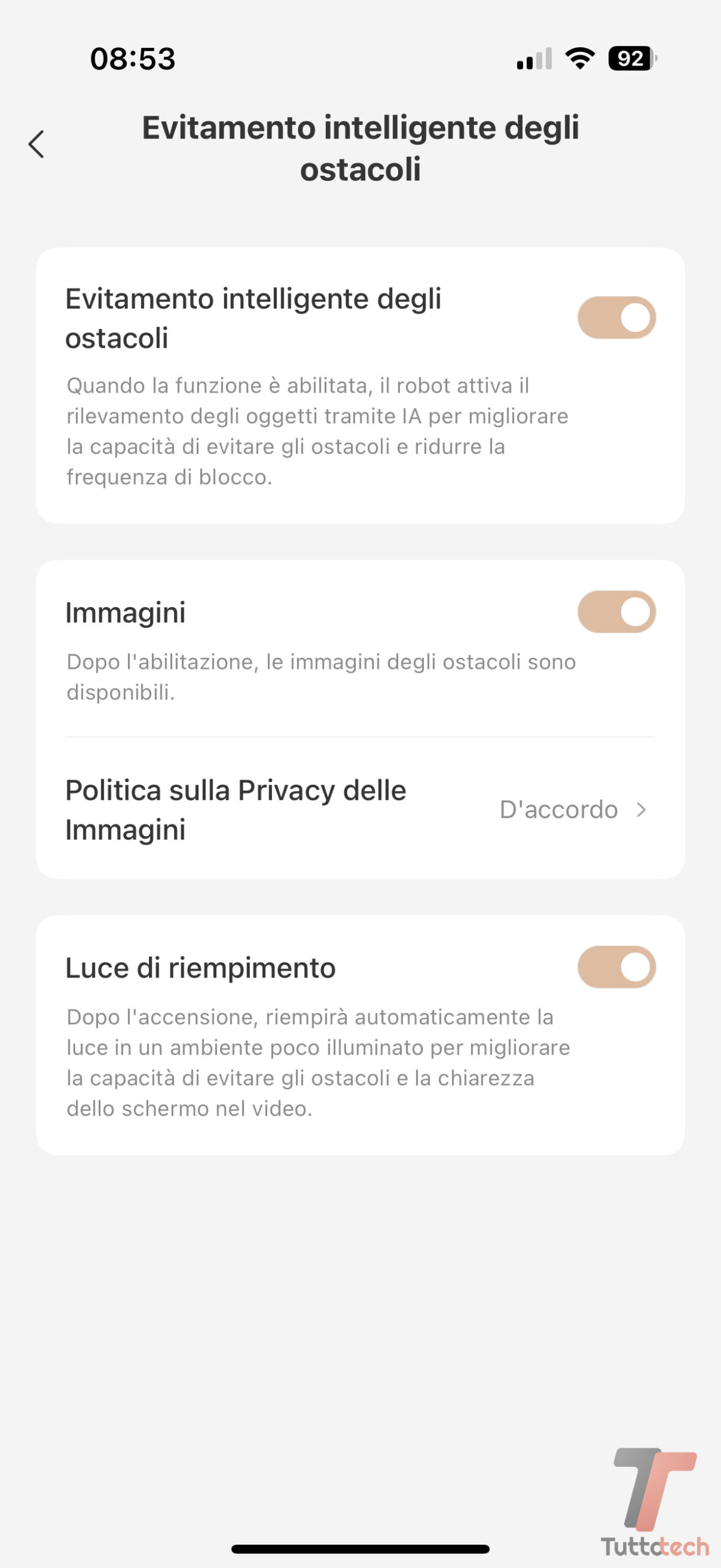Tap the Wi-Fi status icon
721x1568 pixels.
coord(579,58)
